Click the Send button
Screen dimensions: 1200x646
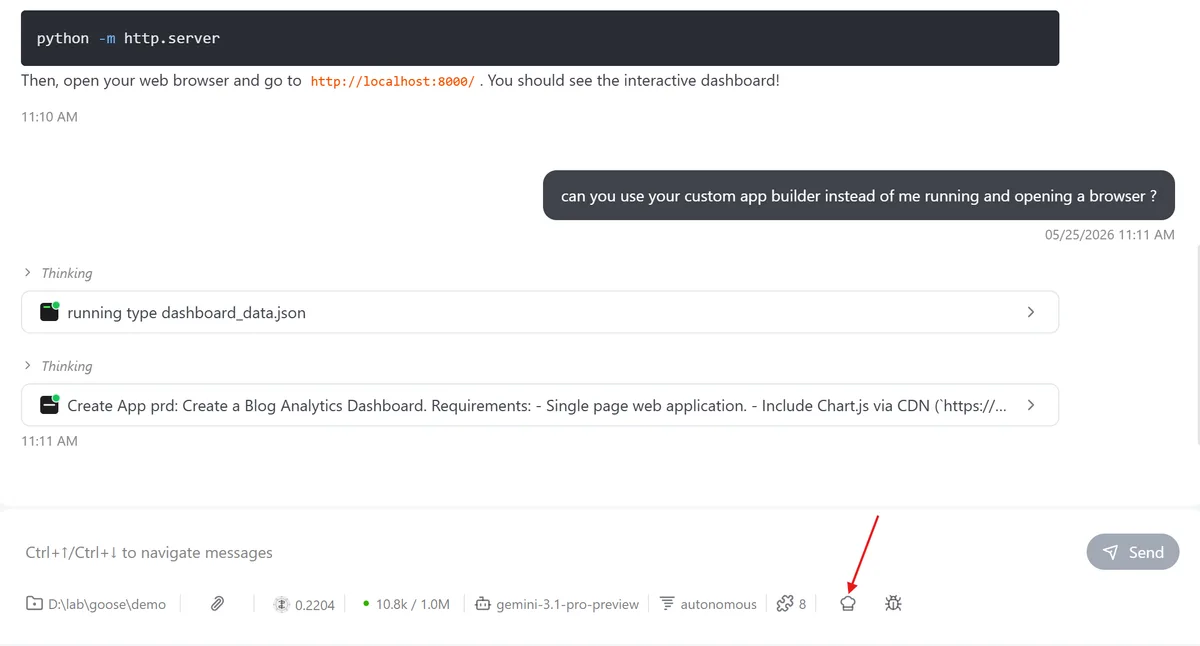(x=1133, y=552)
